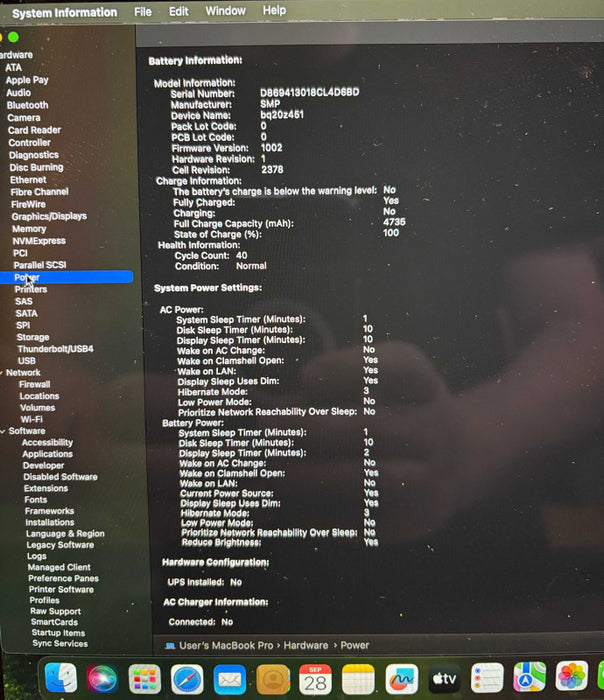Click the battery serial number D869413018CL4D6BD
This screenshot has width=604, height=700.
310,92
